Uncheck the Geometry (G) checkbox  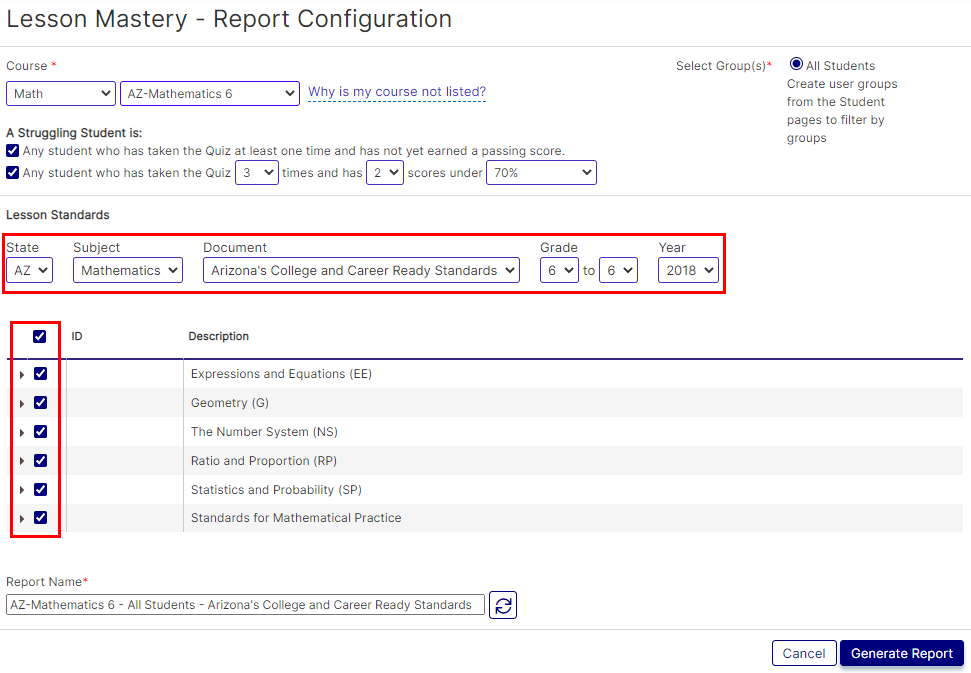[x=40, y=403]
